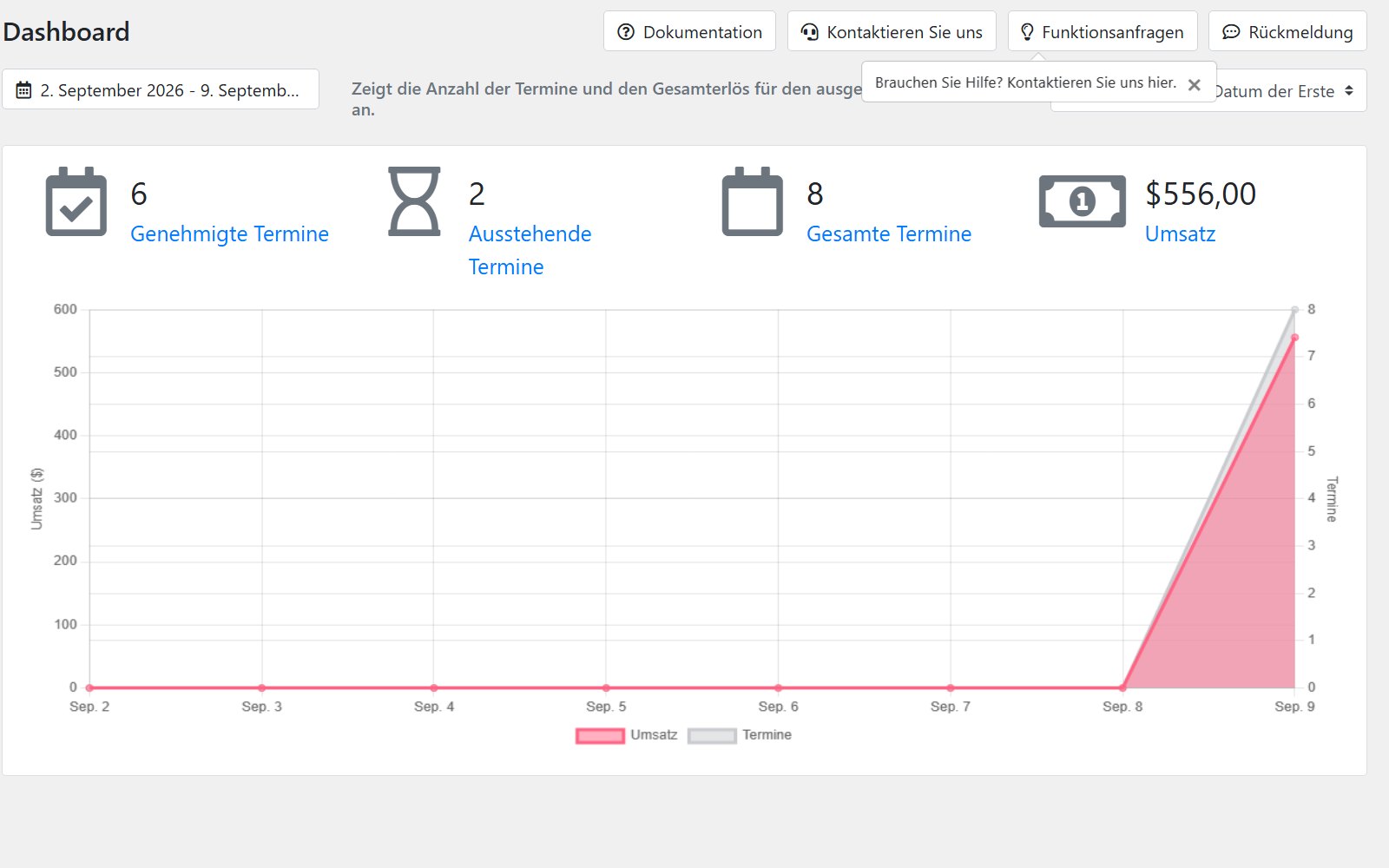Open Ausstehende Termine link
The height and width of the screenshot is (868, 1389).
(x=530, y=250)
